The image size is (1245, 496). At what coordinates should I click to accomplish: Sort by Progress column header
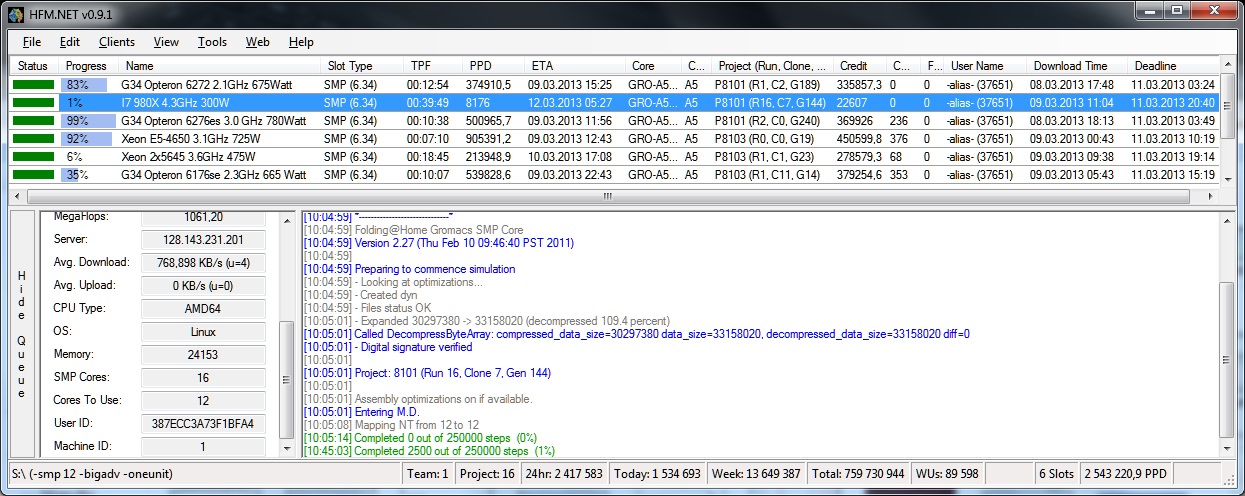tap(88, 66)
